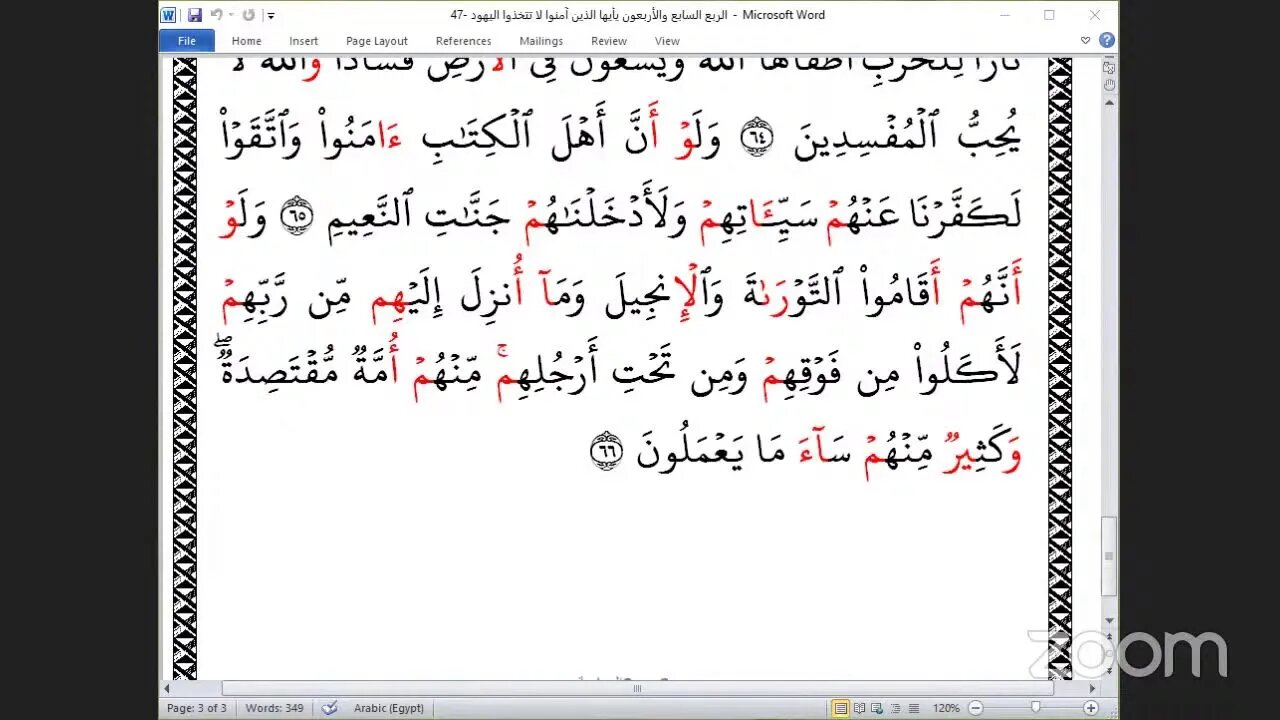This screenshot has width=1280, height=720.
Task: Open the Review tab
Action: [x=608, y=41]
